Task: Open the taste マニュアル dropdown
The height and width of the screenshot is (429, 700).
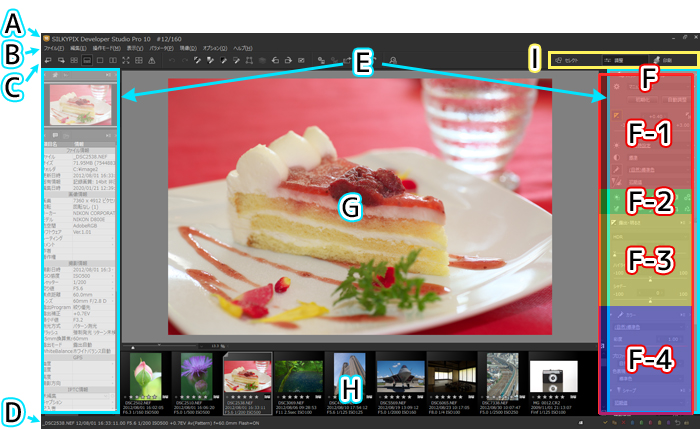Action: tap(658, 87)
